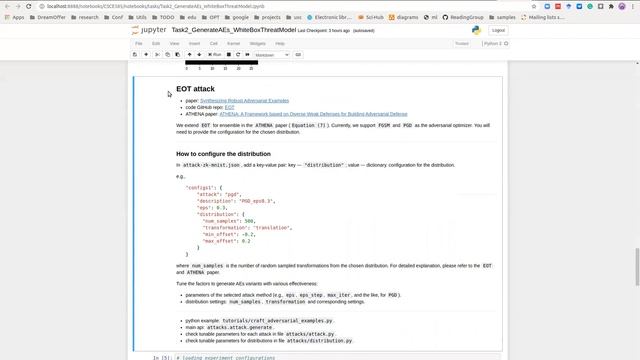Open the Sci-Hub bookmark
The image size is (640, 360).
point(371,18)
